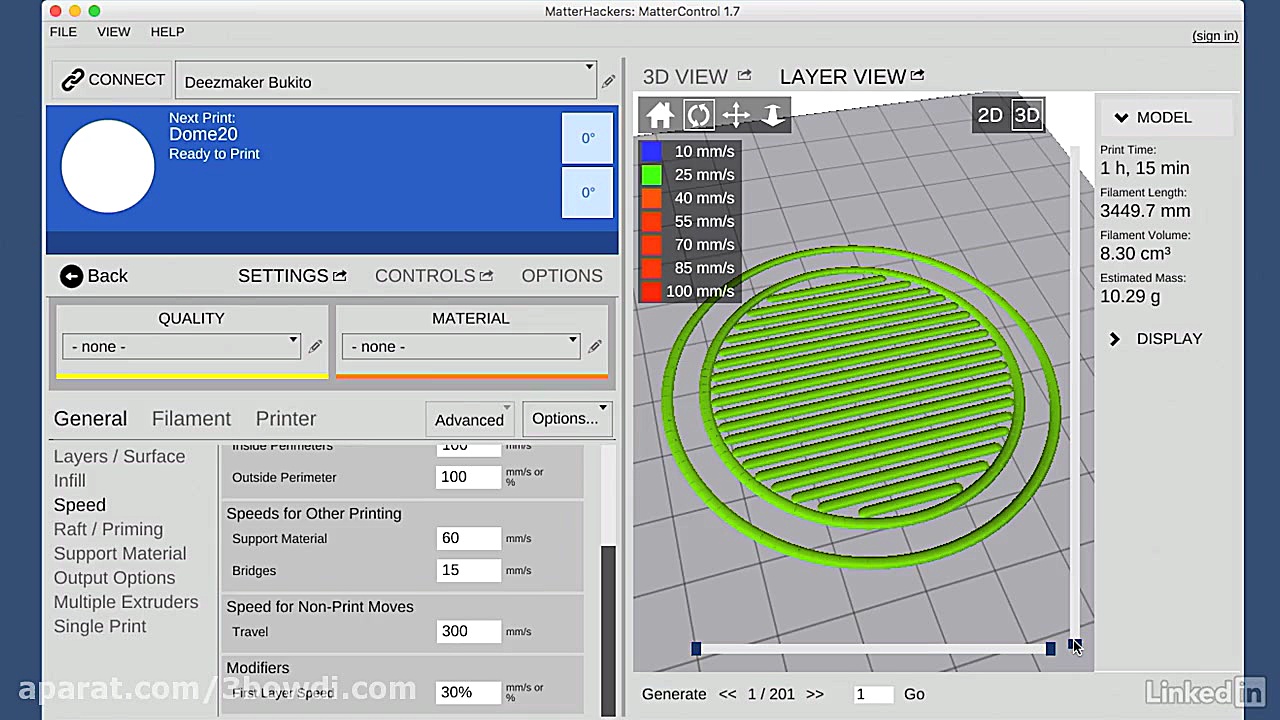Open the Quality preset dropdown
This screenshot has width=1280, height=720.
[x=181, y=346]
